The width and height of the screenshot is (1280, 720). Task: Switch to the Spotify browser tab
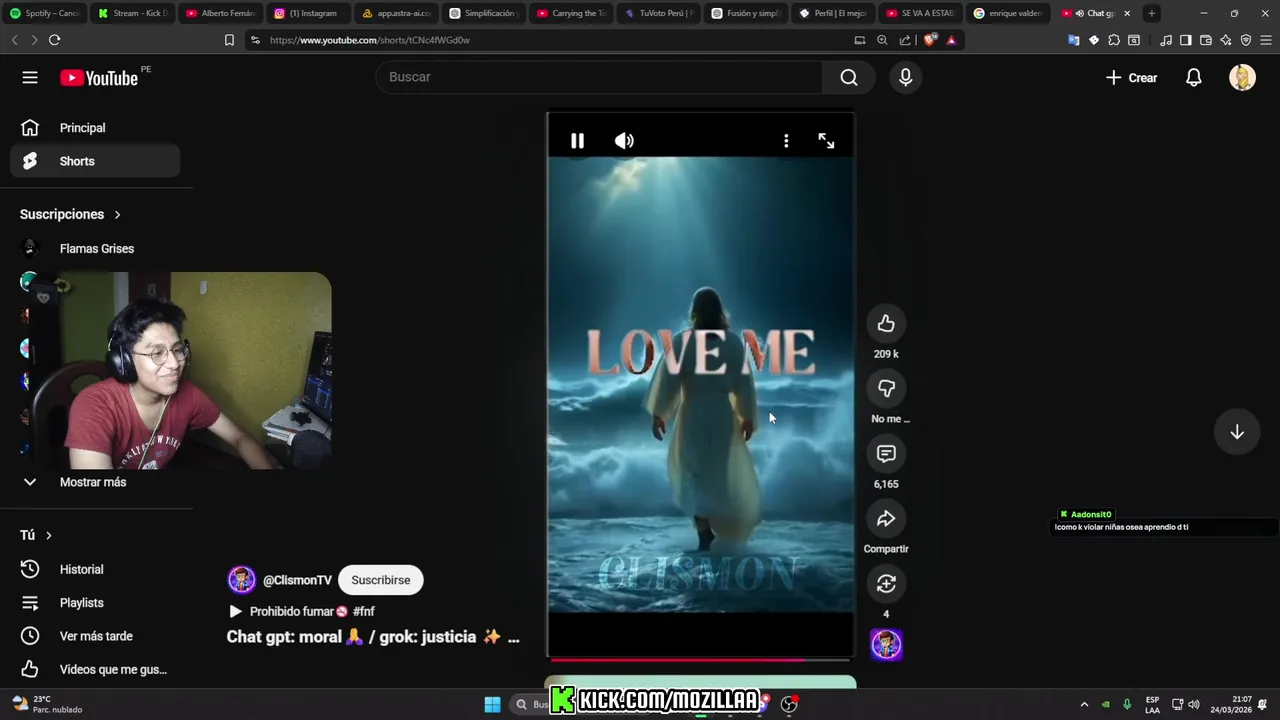[x=45, y=13]
